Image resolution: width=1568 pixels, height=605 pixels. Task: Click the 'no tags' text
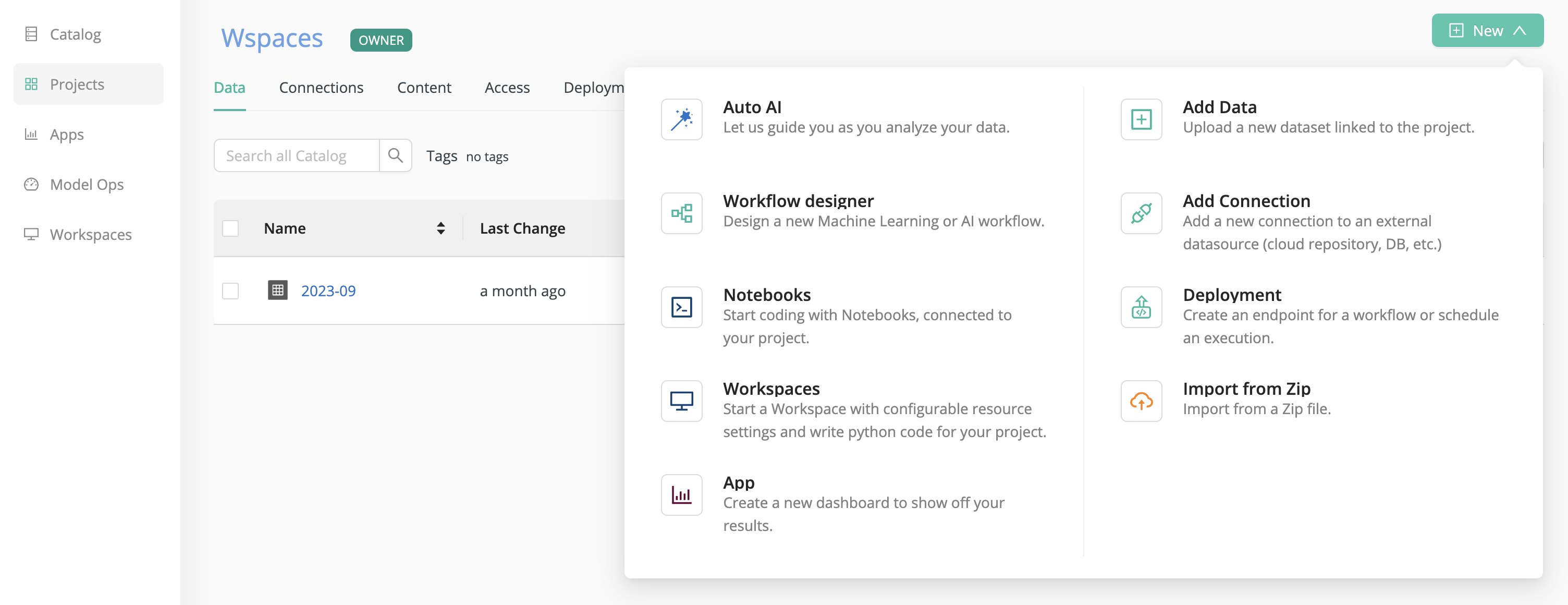point(487,156)
